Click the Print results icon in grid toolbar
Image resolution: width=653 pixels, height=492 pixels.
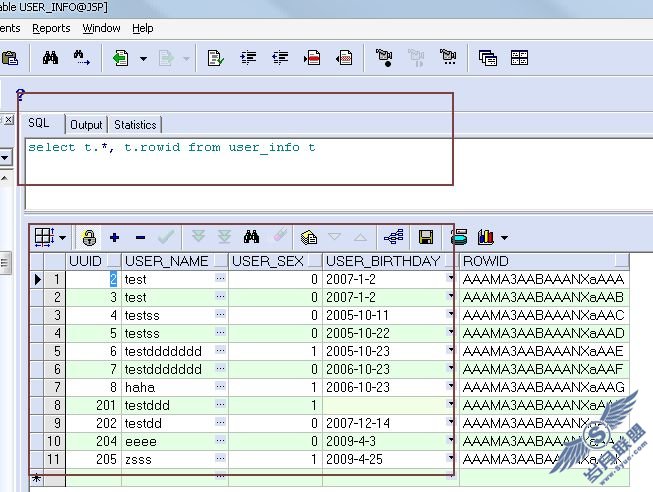pyautogui.click(x=459, y=237)
